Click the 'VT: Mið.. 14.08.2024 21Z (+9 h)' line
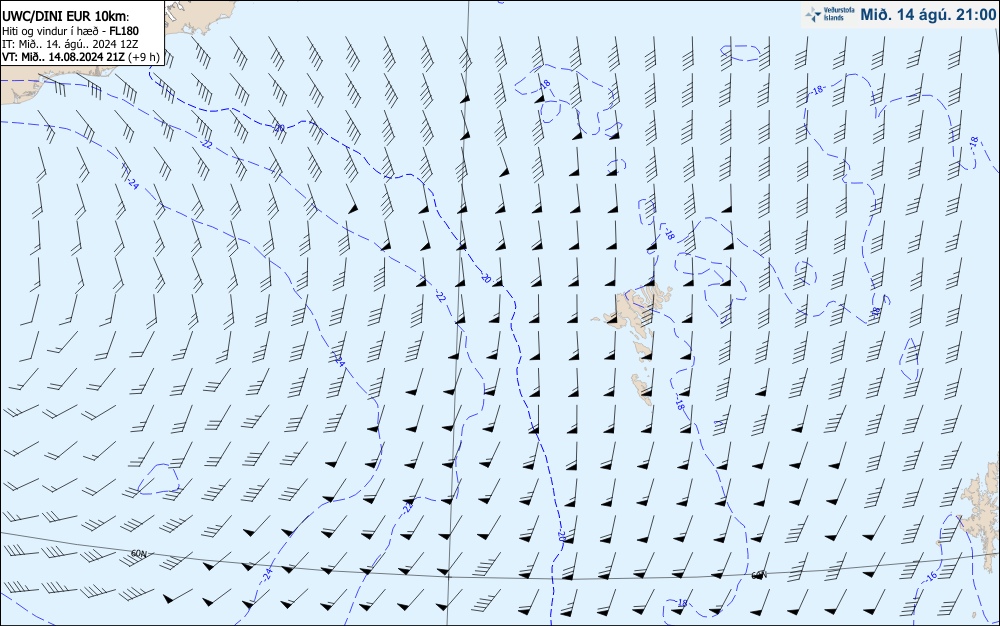This screenshot has height=626, width=1000. (80, 57)
